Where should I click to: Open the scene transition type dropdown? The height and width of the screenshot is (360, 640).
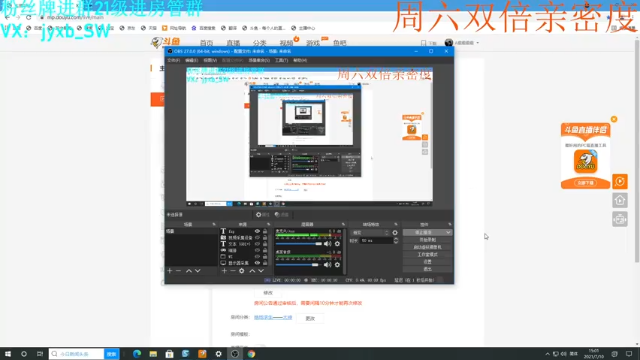coord(370,233)
